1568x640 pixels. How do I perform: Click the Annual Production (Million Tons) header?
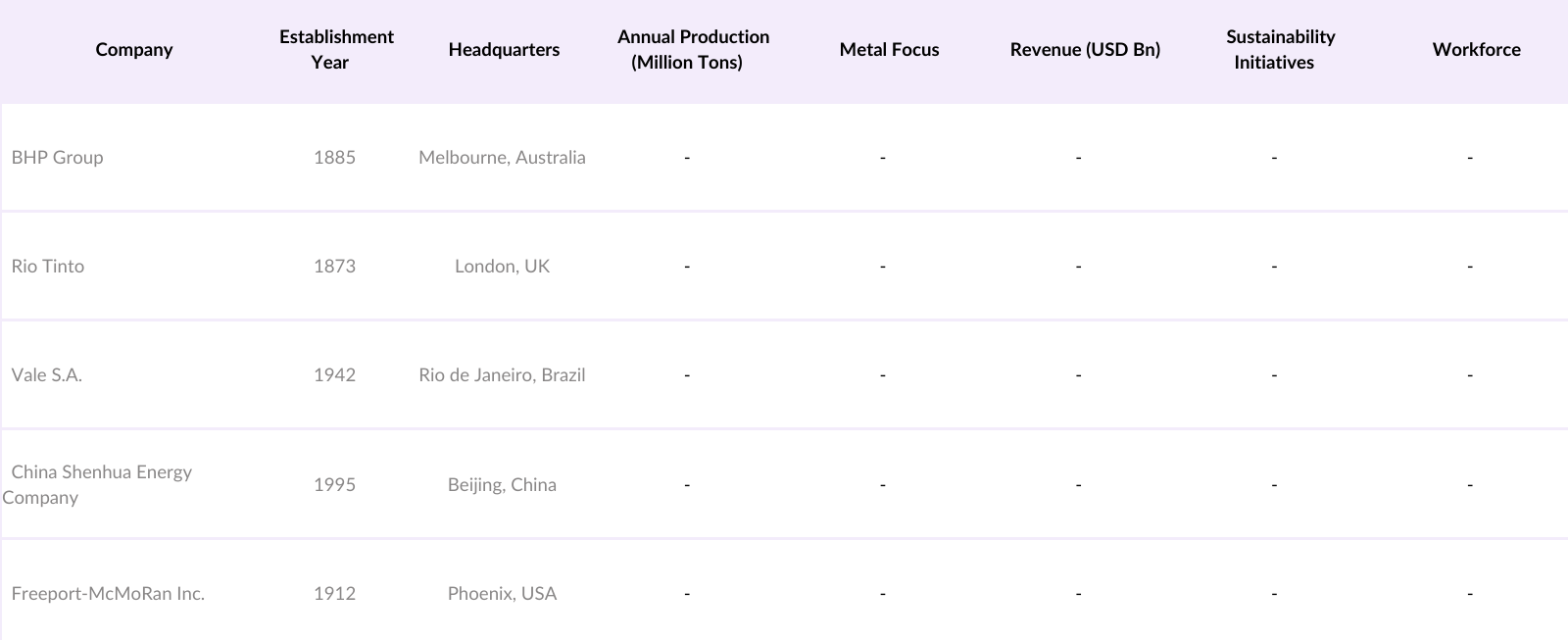[x=693, y=50]
